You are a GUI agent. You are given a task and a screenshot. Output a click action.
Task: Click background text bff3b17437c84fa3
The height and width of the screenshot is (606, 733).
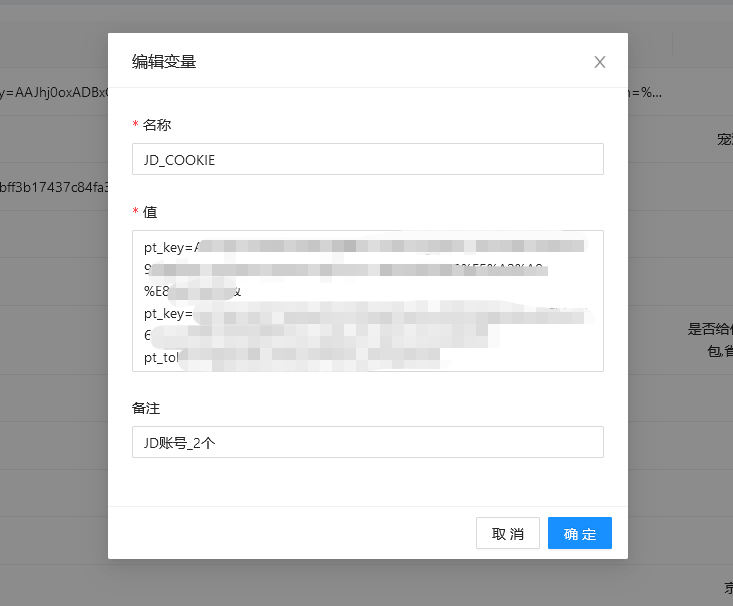click(52, 186)
